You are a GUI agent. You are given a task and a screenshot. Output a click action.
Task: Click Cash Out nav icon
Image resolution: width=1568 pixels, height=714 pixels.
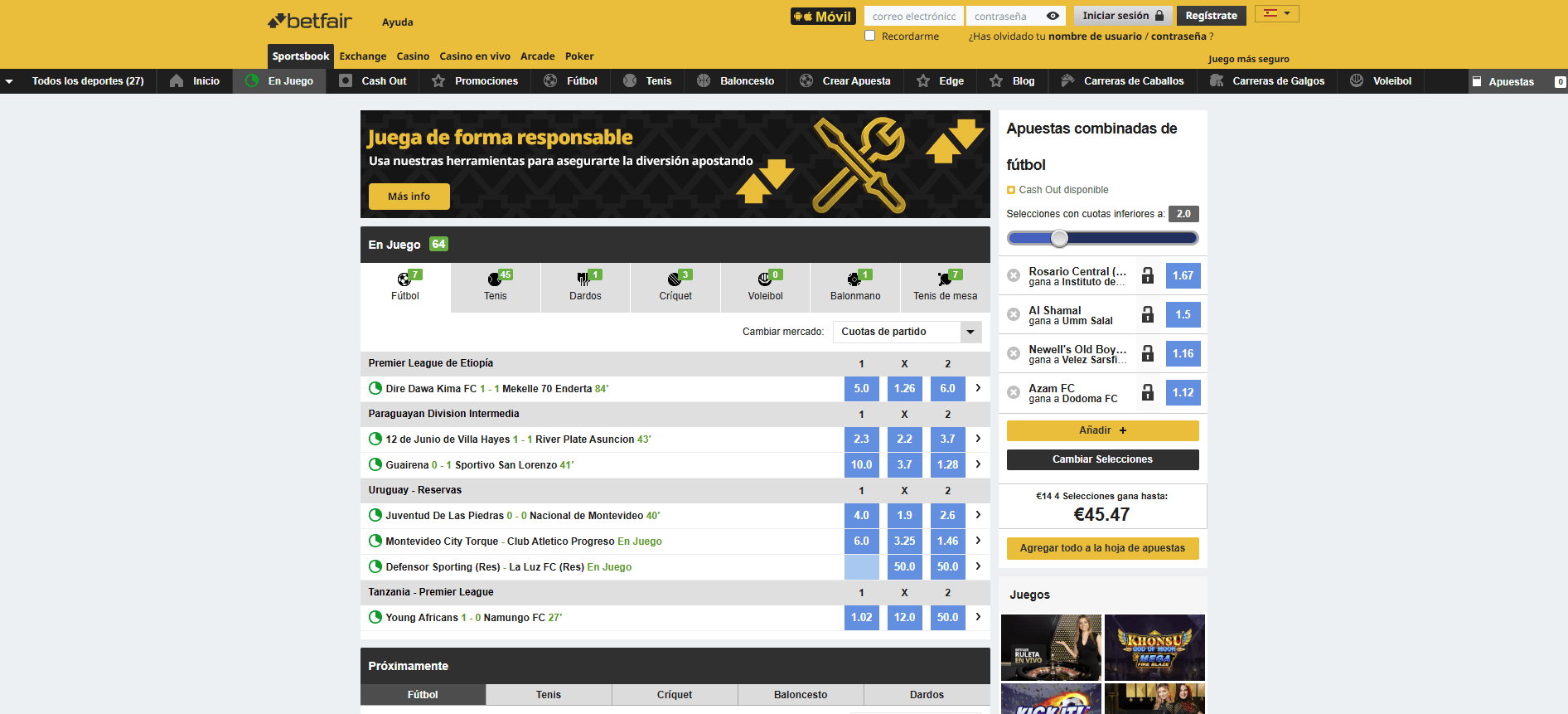[x=346, y=81]
